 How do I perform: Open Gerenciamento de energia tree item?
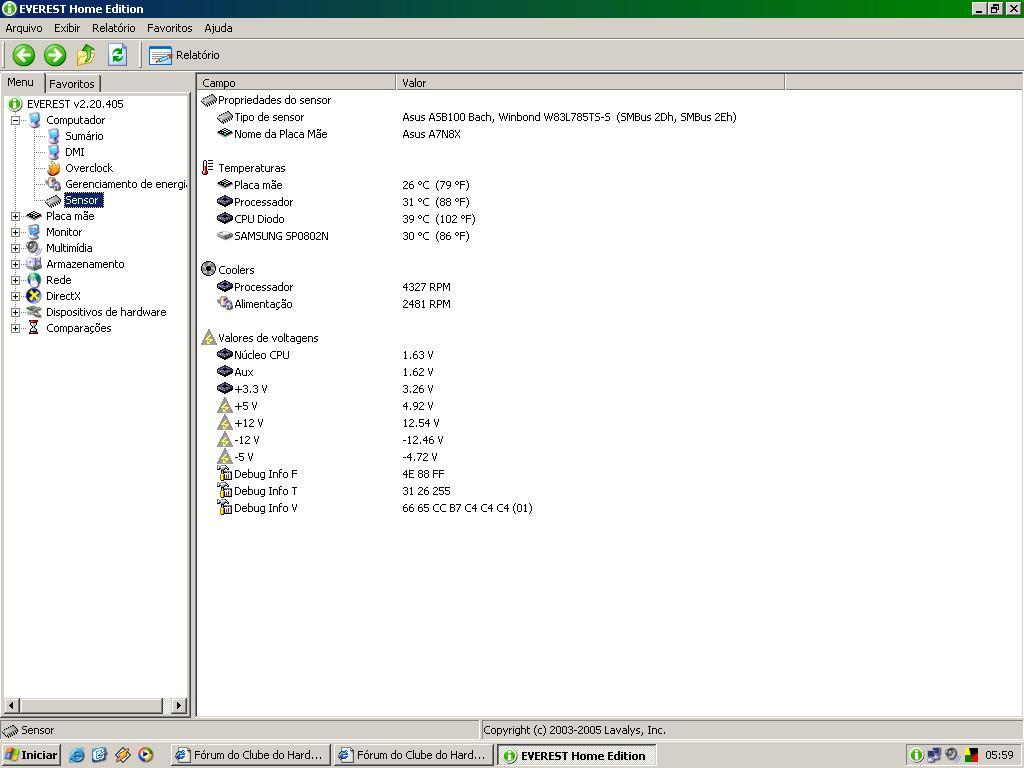click(125, 184)
